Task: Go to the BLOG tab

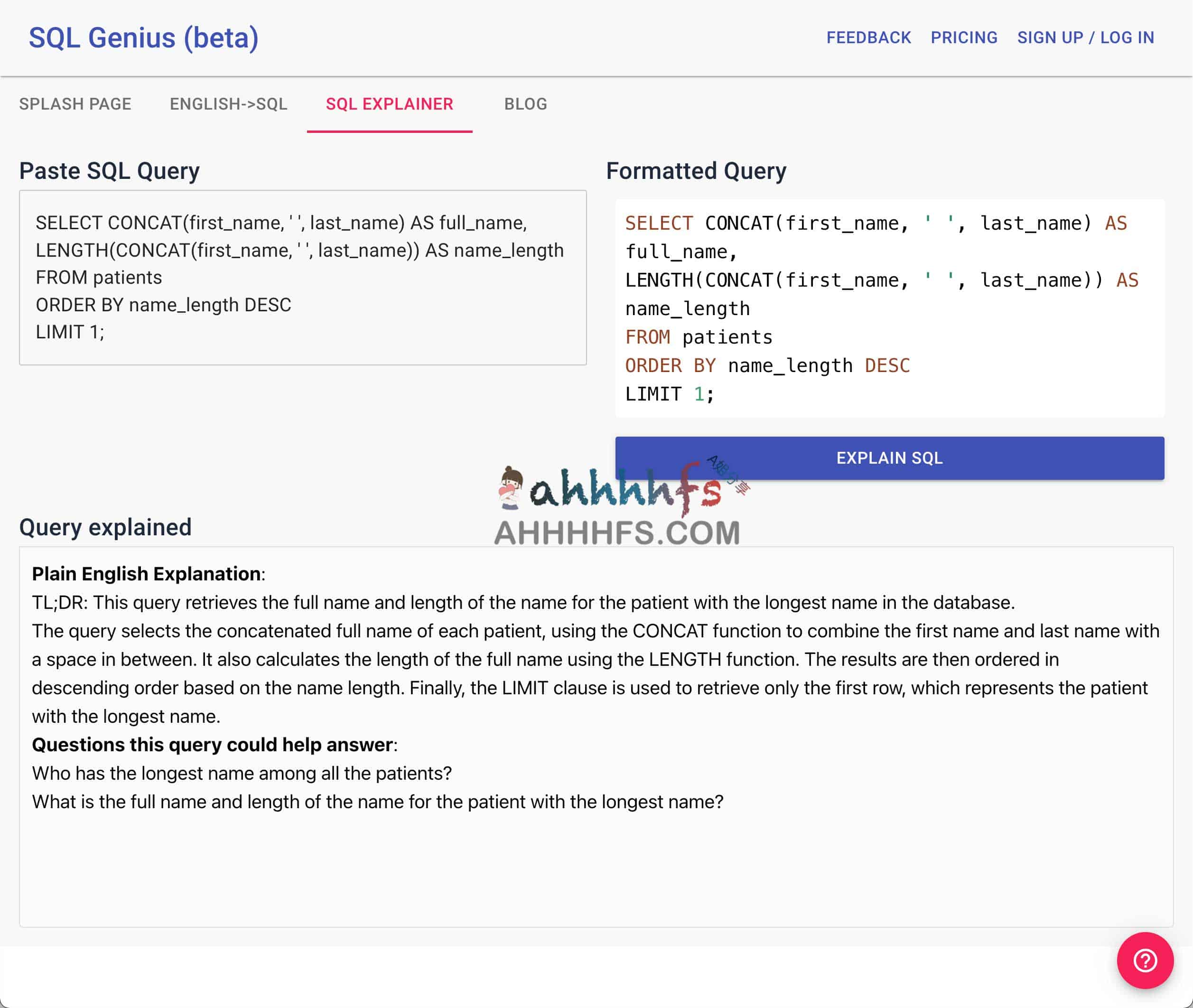Action: coord(525,104)
